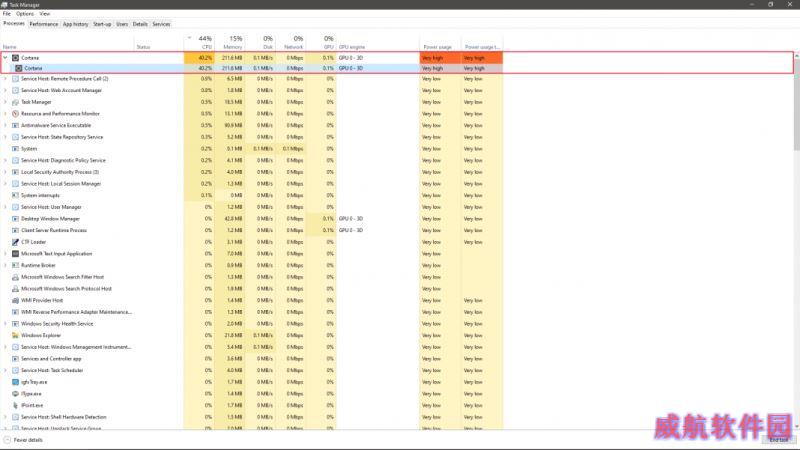Sort processes by Network column header
The image size is (800, 450).
click(x=291, y=42)
